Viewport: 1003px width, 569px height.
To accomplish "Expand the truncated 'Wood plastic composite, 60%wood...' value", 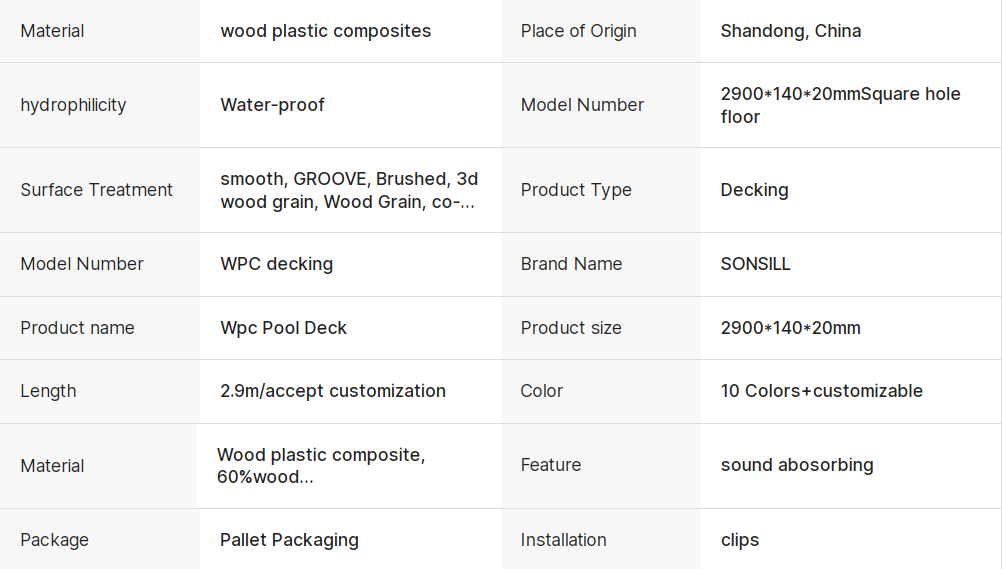I will 320,466.
